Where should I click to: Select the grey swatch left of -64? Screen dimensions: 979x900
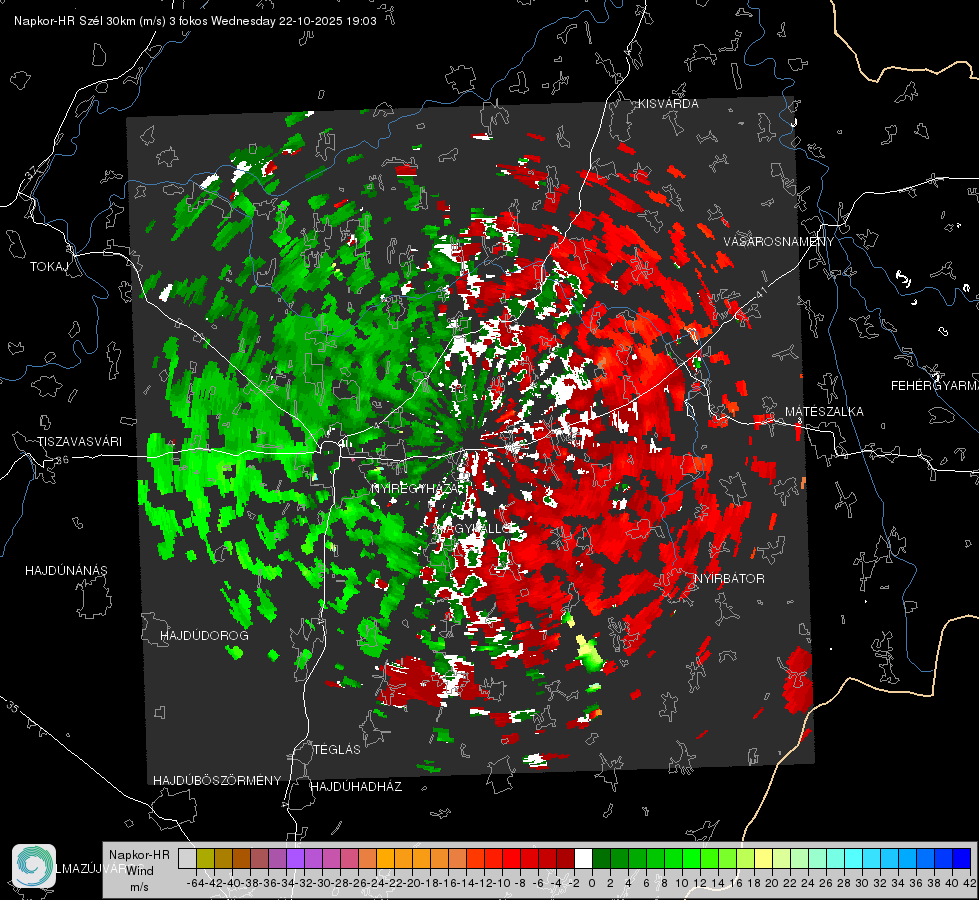coord(187,858)
